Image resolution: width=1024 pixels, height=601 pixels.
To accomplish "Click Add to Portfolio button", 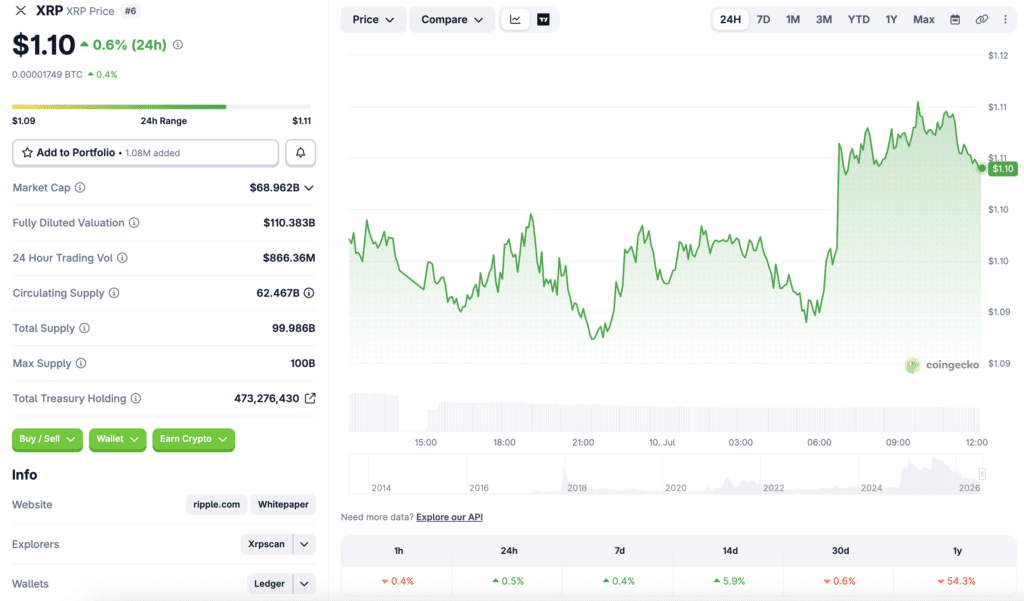I will pos(146,152).
